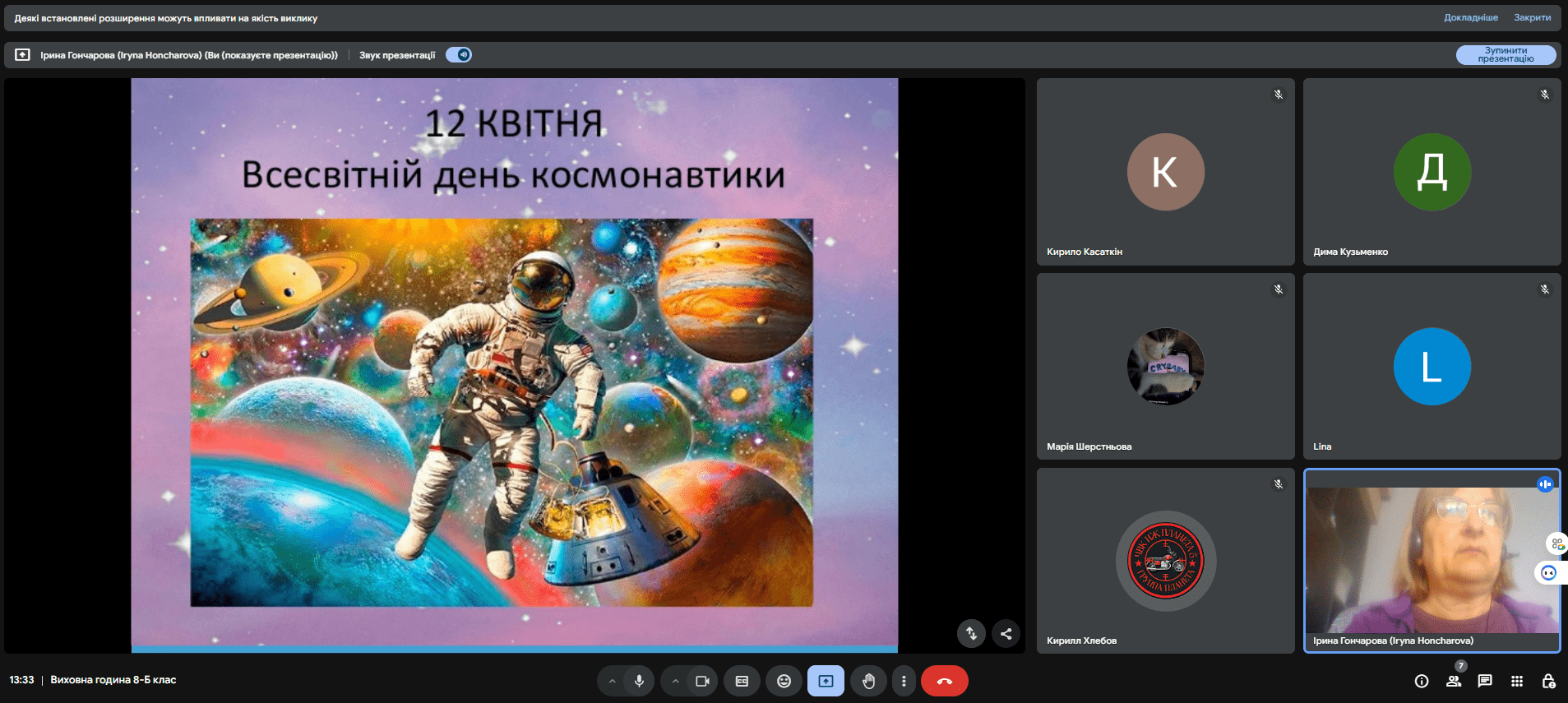
Task: Click the blue face extension icon at right edge
Action: [1549, 573]
